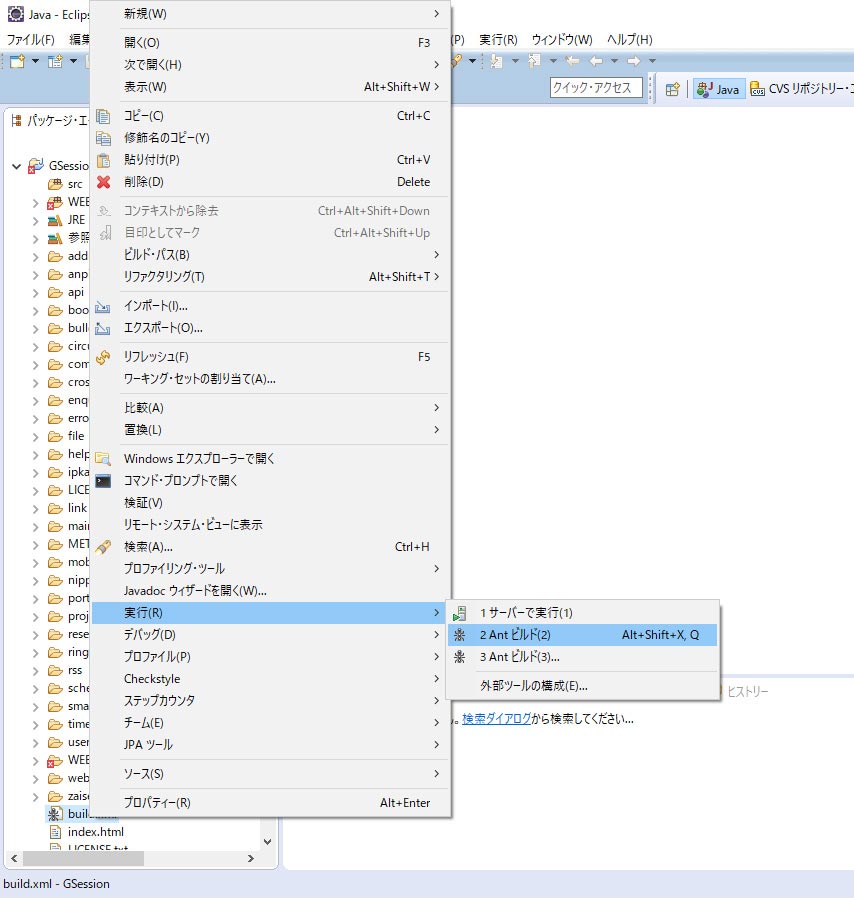Expand the api folder
This screenshot has height=898, width=854.
[x=36, y=293]
